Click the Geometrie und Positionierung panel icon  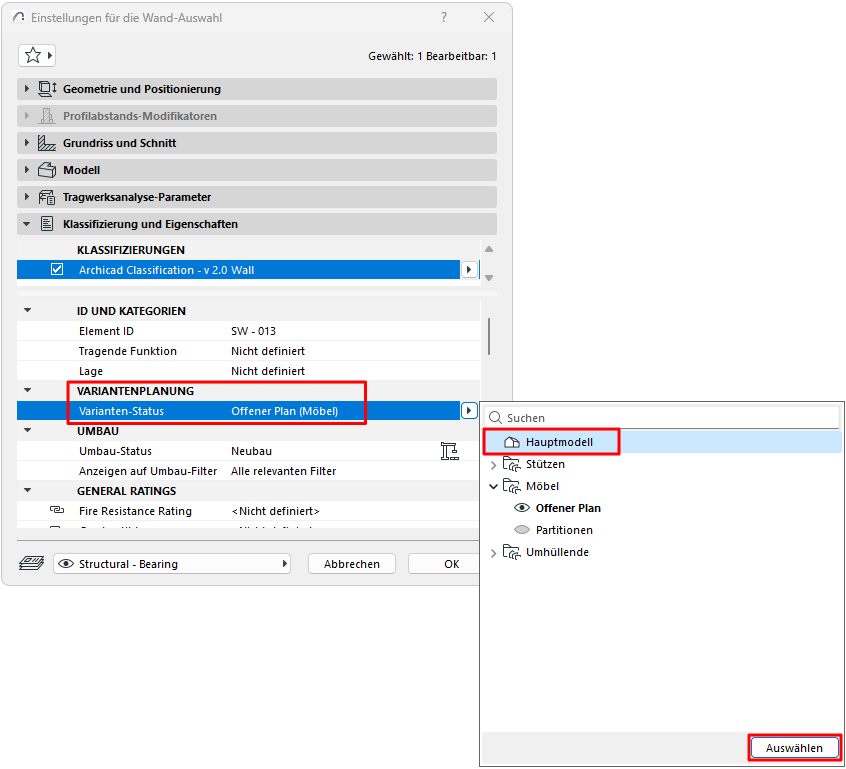47,89
